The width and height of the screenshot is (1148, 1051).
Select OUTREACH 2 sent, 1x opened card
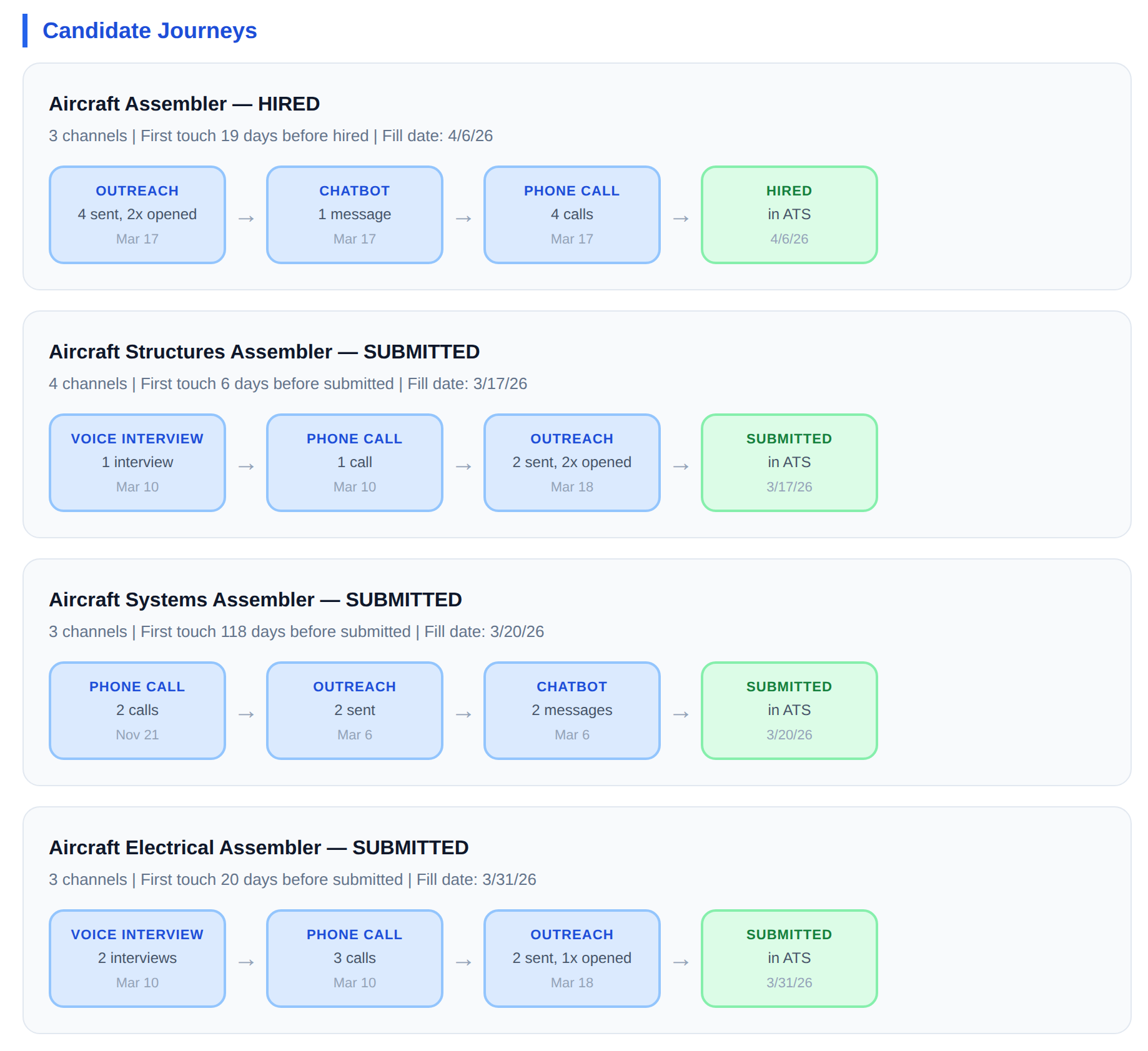(x=572, y=959)
